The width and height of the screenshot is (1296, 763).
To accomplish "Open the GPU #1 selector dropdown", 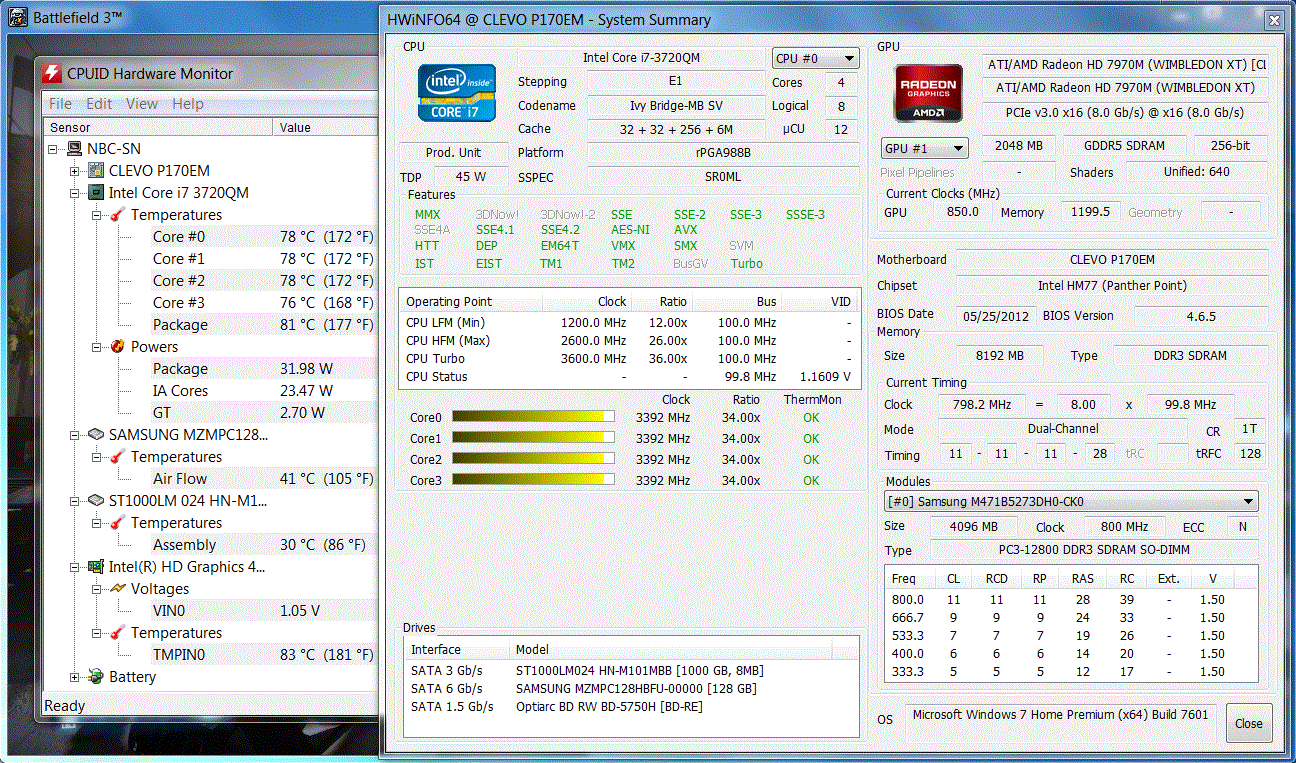I will (x=925, y=148).
